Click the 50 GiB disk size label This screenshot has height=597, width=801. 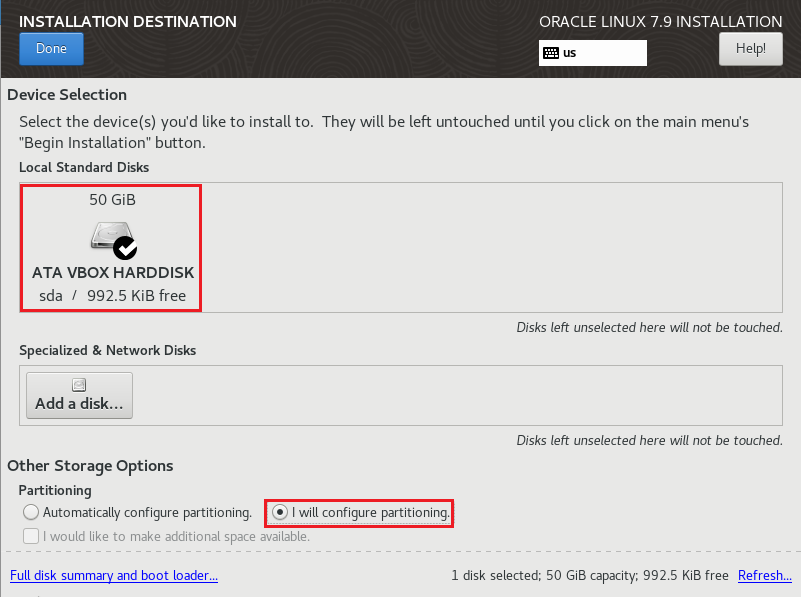pyautogui.click(x=112, y=200)
